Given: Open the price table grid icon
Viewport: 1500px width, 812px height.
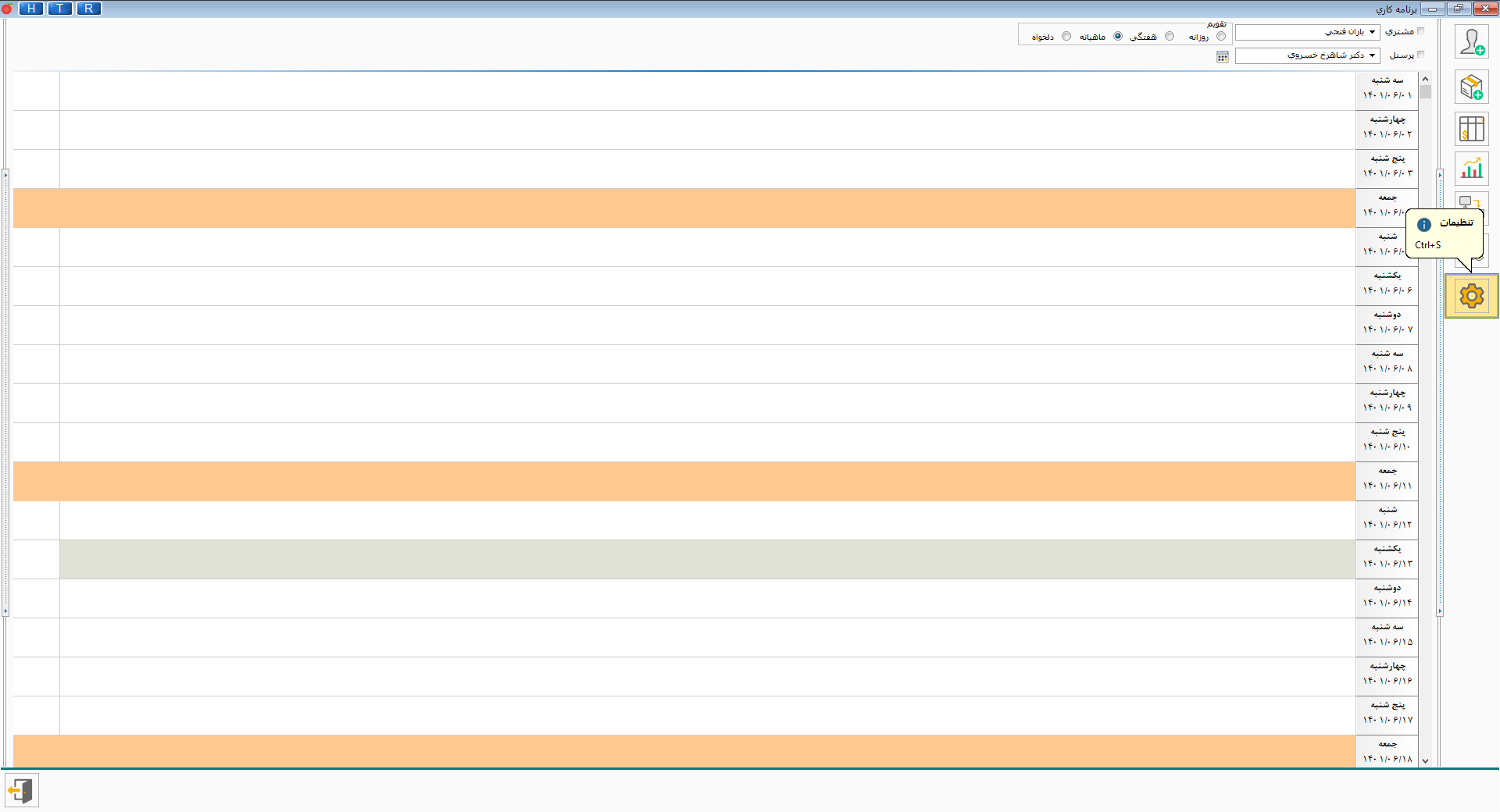Looking at the screenshot, I should tap(1471, 129).
